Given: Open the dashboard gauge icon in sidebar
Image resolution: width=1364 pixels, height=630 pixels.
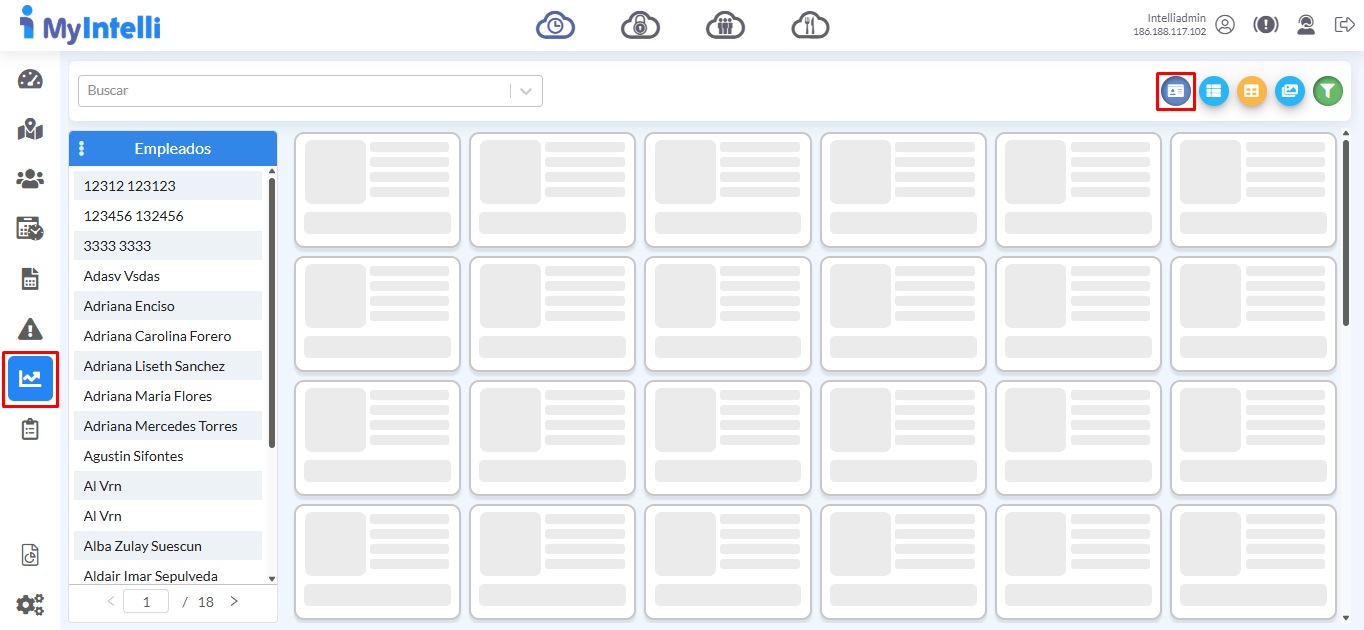Looking at the screenshot, I should coord(30,80).
